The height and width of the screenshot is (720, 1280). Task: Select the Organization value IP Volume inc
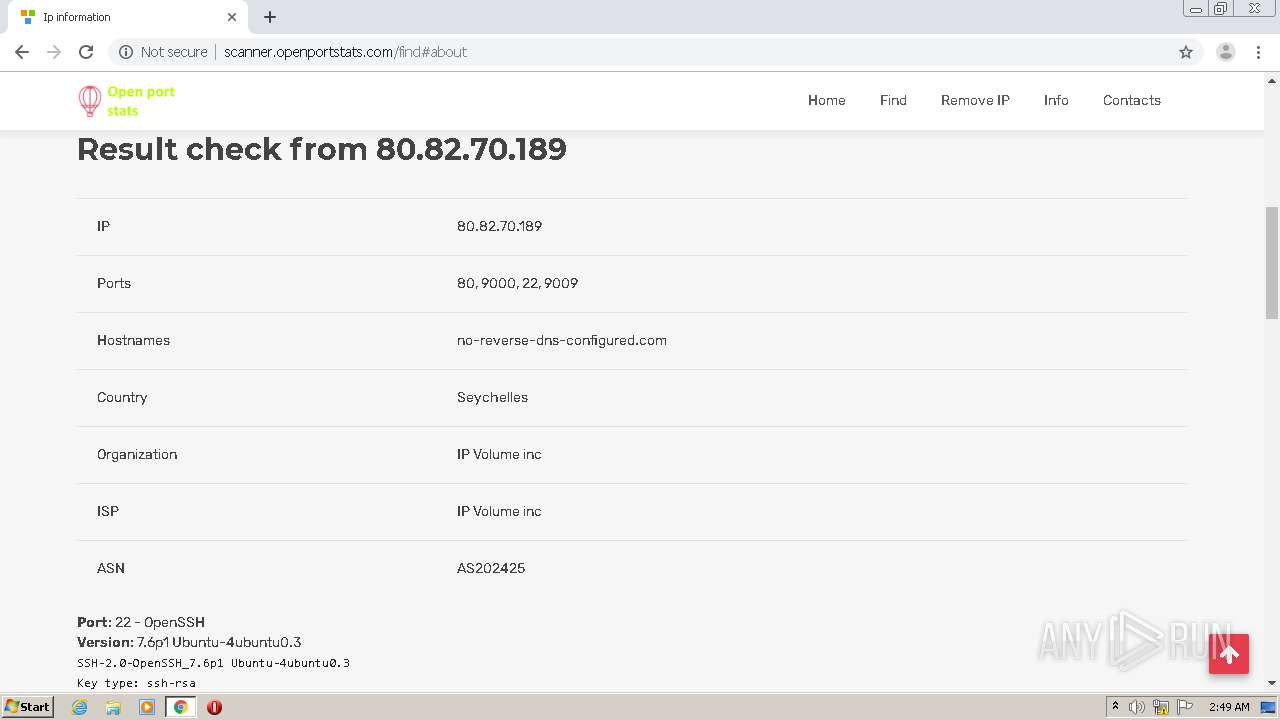click(x=499, y=454)
